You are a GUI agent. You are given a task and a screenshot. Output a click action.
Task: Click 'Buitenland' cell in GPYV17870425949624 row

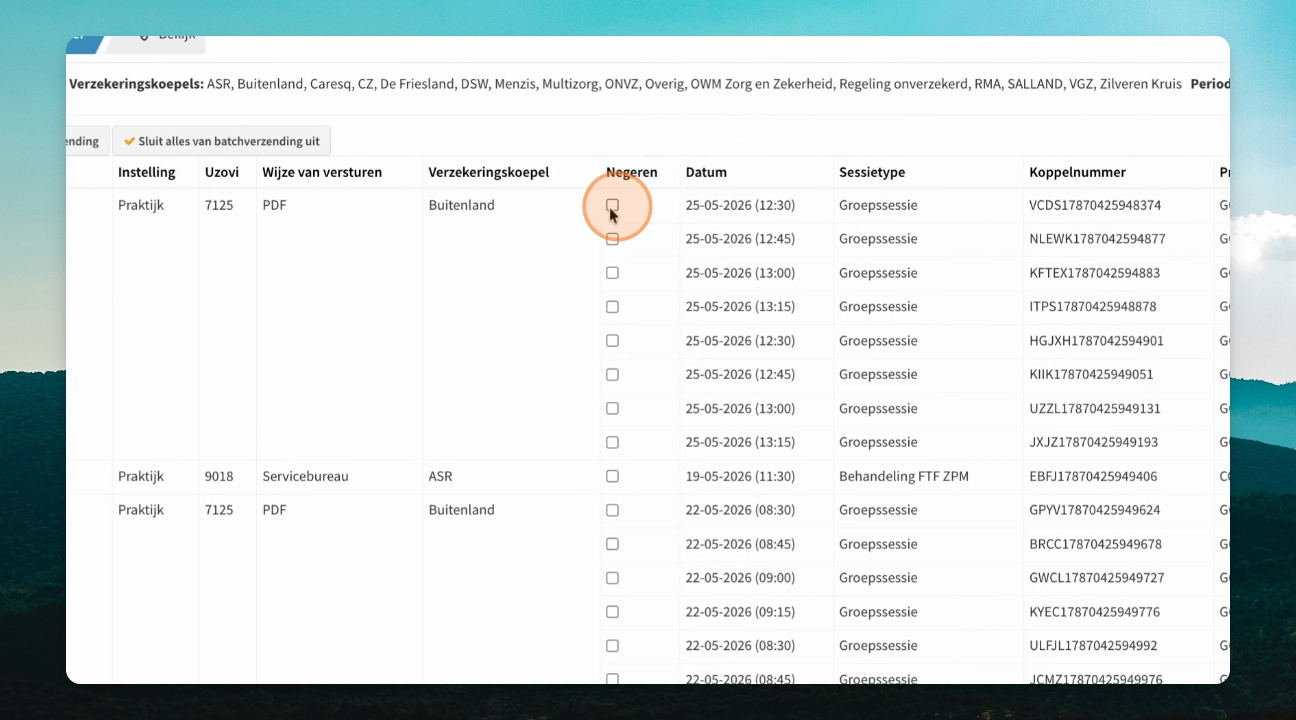461,510
